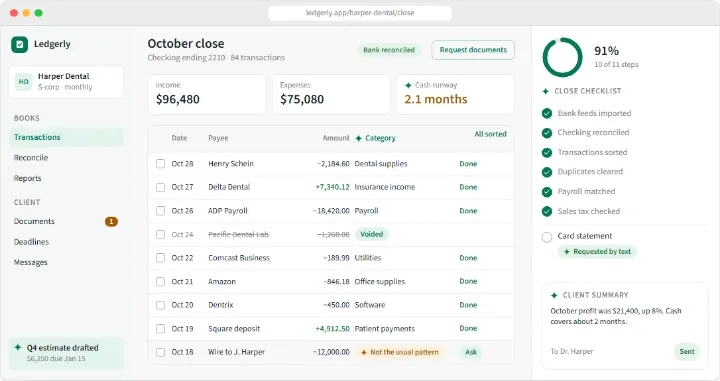Click the Insurance income category cell
The height and width of the screenshot is (381, 720).
385,187
